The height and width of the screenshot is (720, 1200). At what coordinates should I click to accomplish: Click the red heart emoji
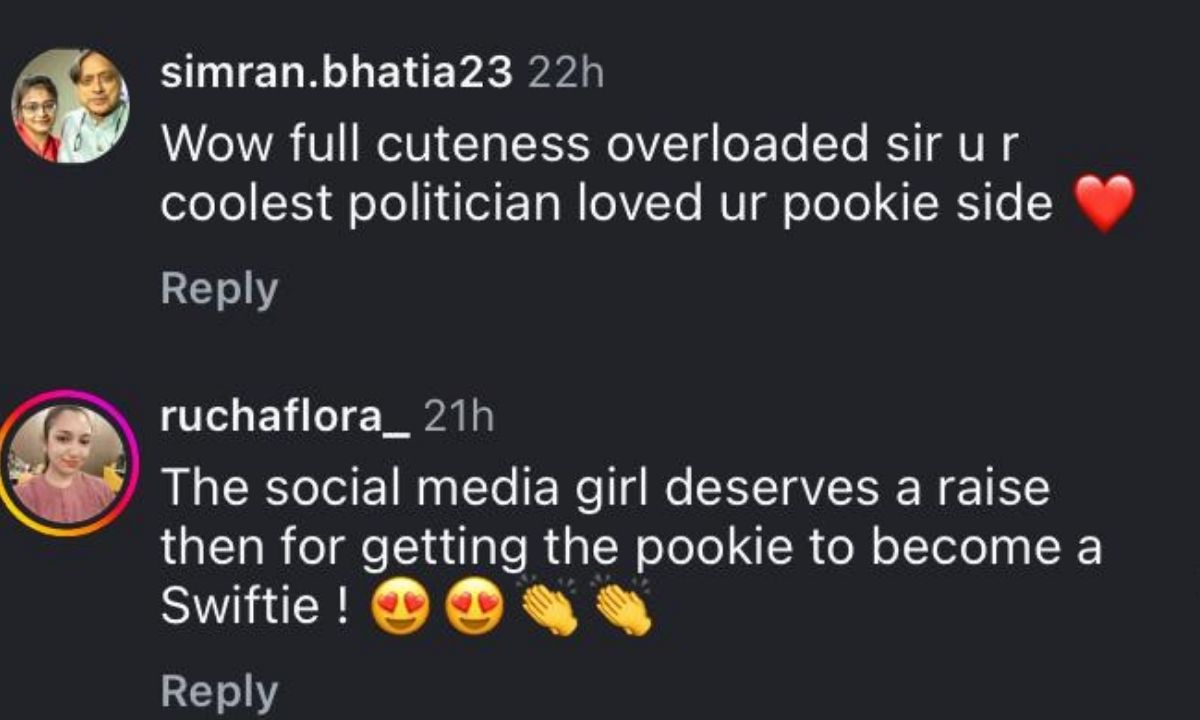click(1105, 203)
